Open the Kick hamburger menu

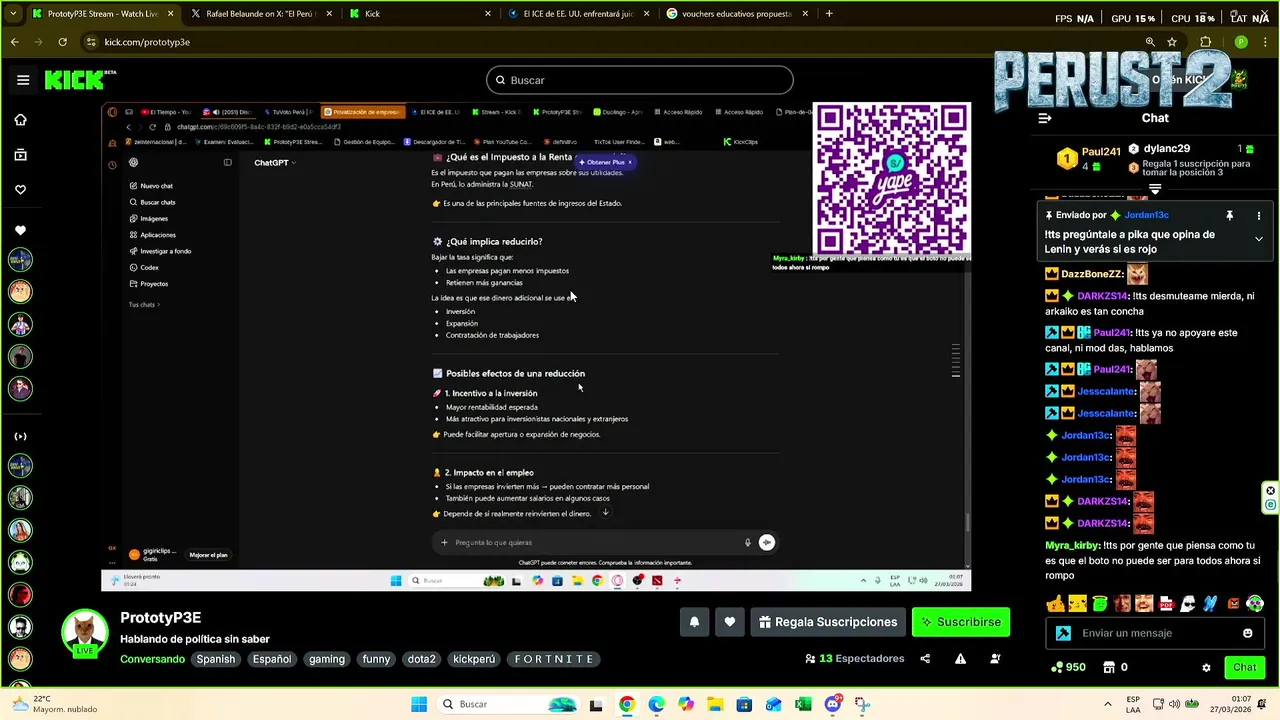[23, 80]
